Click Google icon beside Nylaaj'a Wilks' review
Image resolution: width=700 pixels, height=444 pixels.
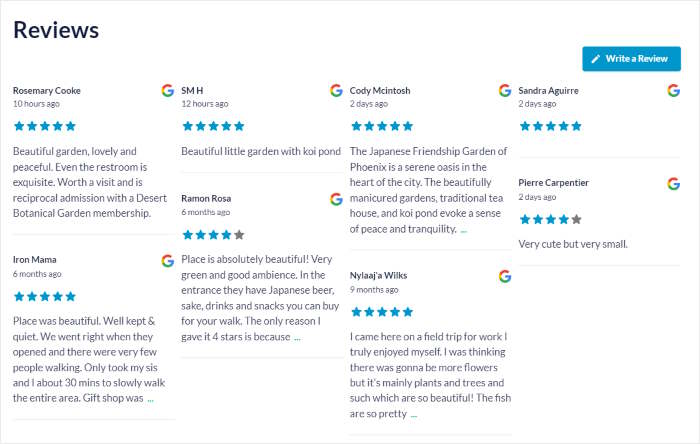click(505, 276)
